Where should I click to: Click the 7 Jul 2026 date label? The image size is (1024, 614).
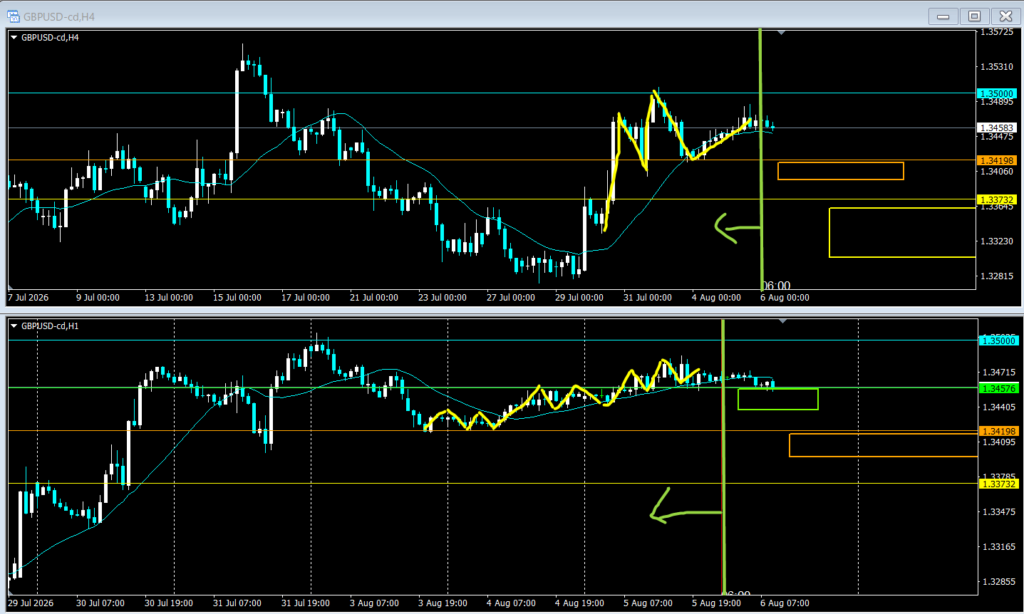click(x=28, y=297)
